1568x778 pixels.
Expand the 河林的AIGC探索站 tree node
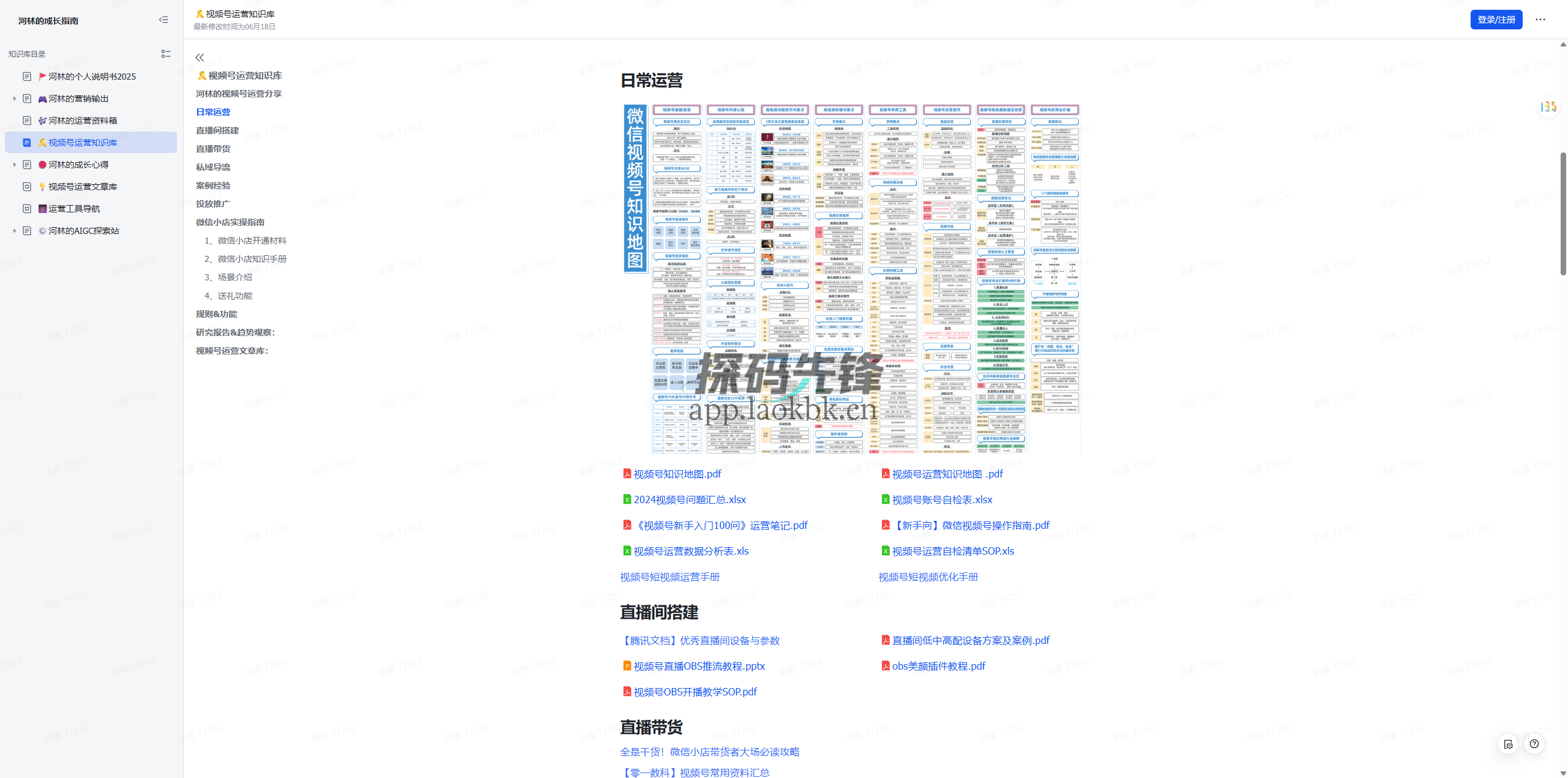pos(15,231)
